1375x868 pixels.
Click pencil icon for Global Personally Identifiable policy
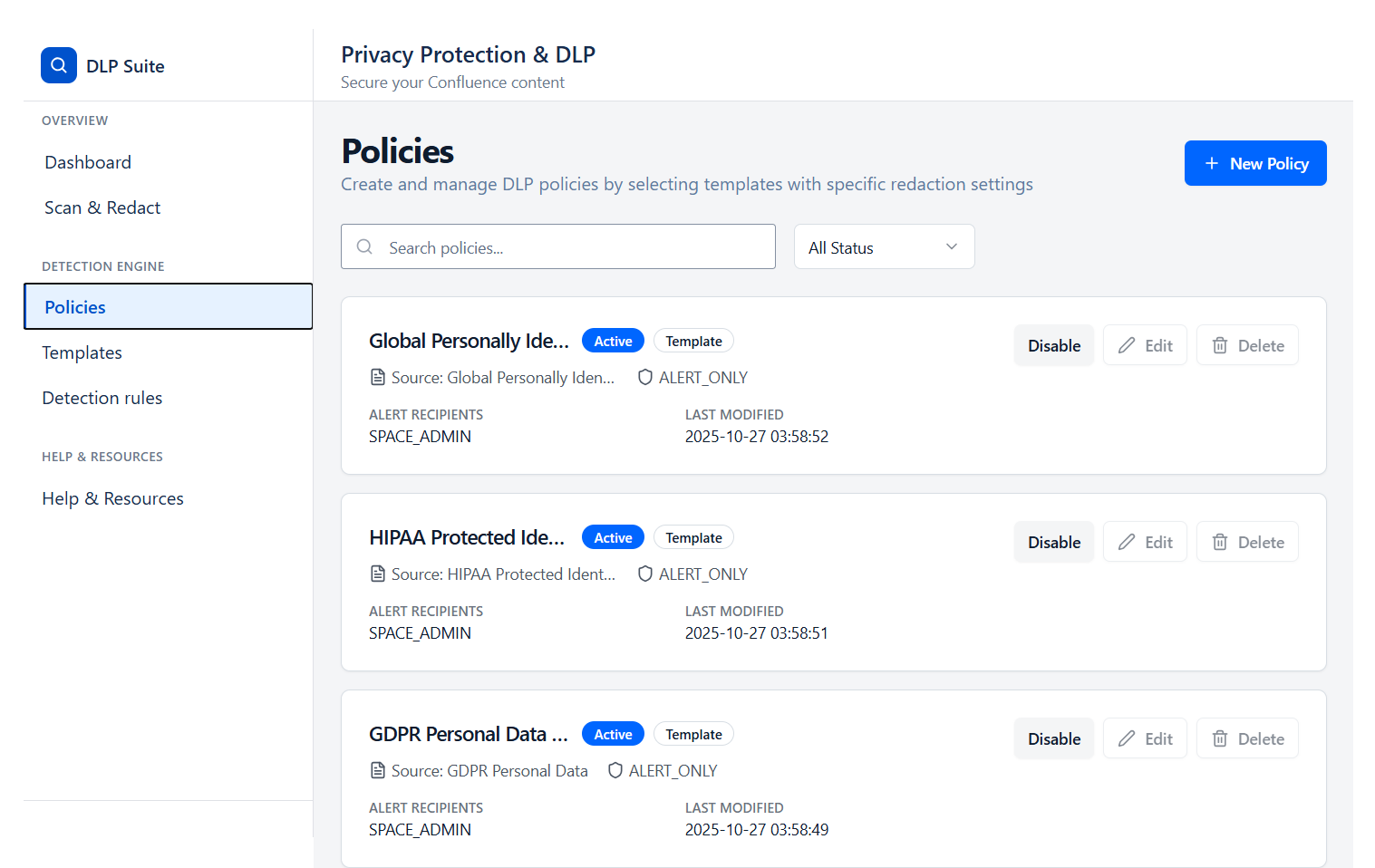coord(1127,345)
